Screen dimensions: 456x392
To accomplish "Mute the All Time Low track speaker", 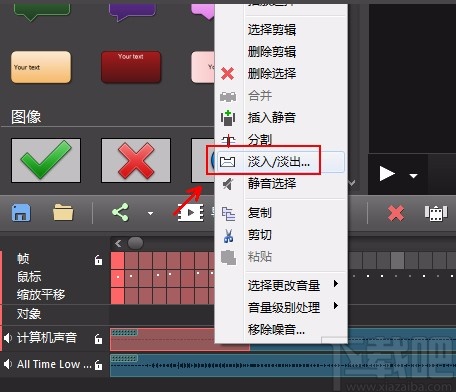I will click(8, 364).
